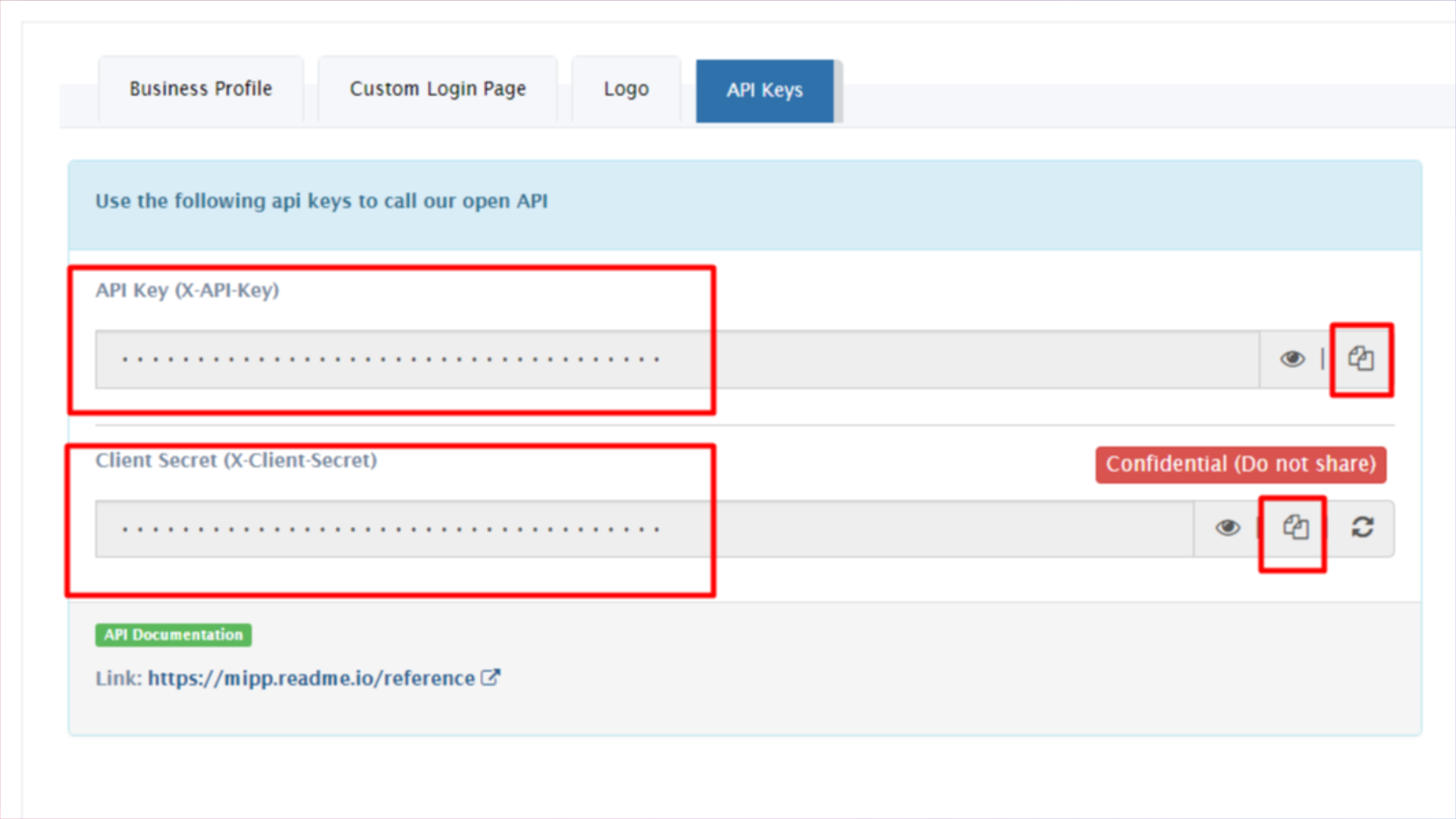Switch to the Business Profile tab
Viewport: 1456px width, 819px height.
tap(200, 89)
